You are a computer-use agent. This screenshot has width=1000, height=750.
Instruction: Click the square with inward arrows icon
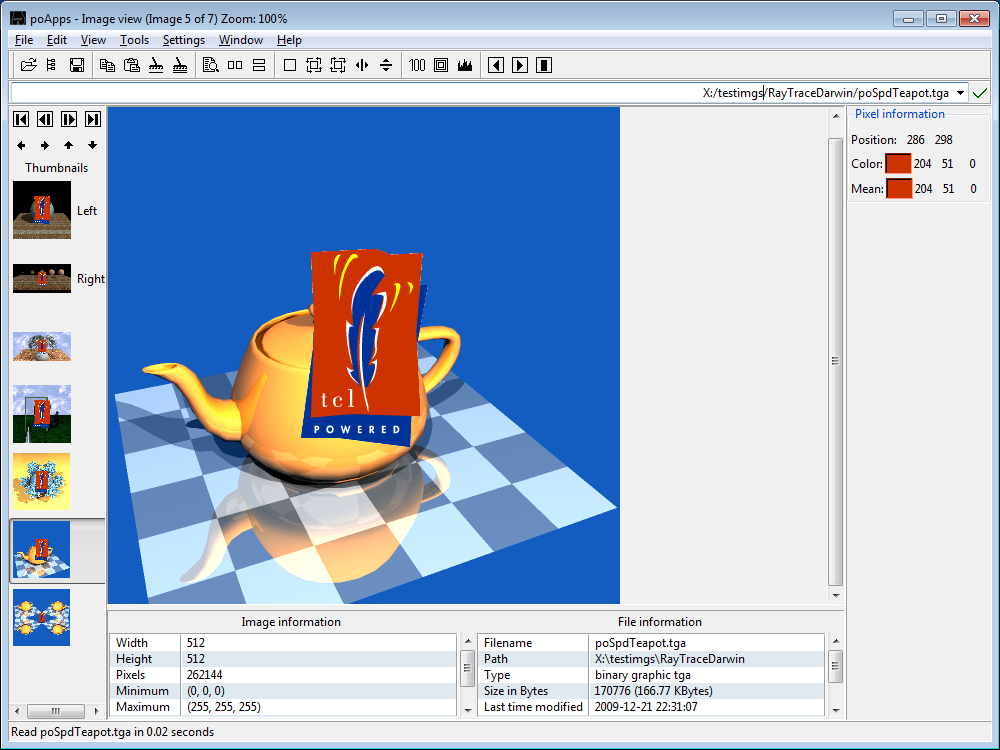click(338, 65)
